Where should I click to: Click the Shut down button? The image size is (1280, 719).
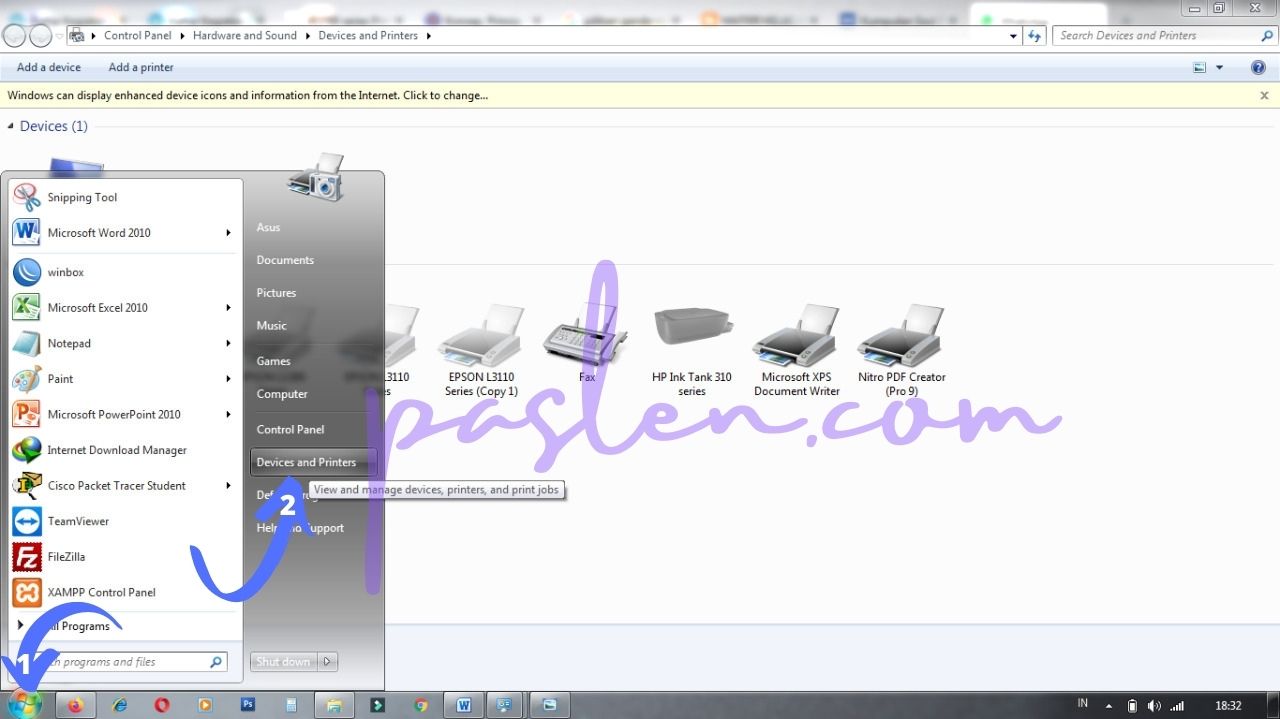point(283,662)
